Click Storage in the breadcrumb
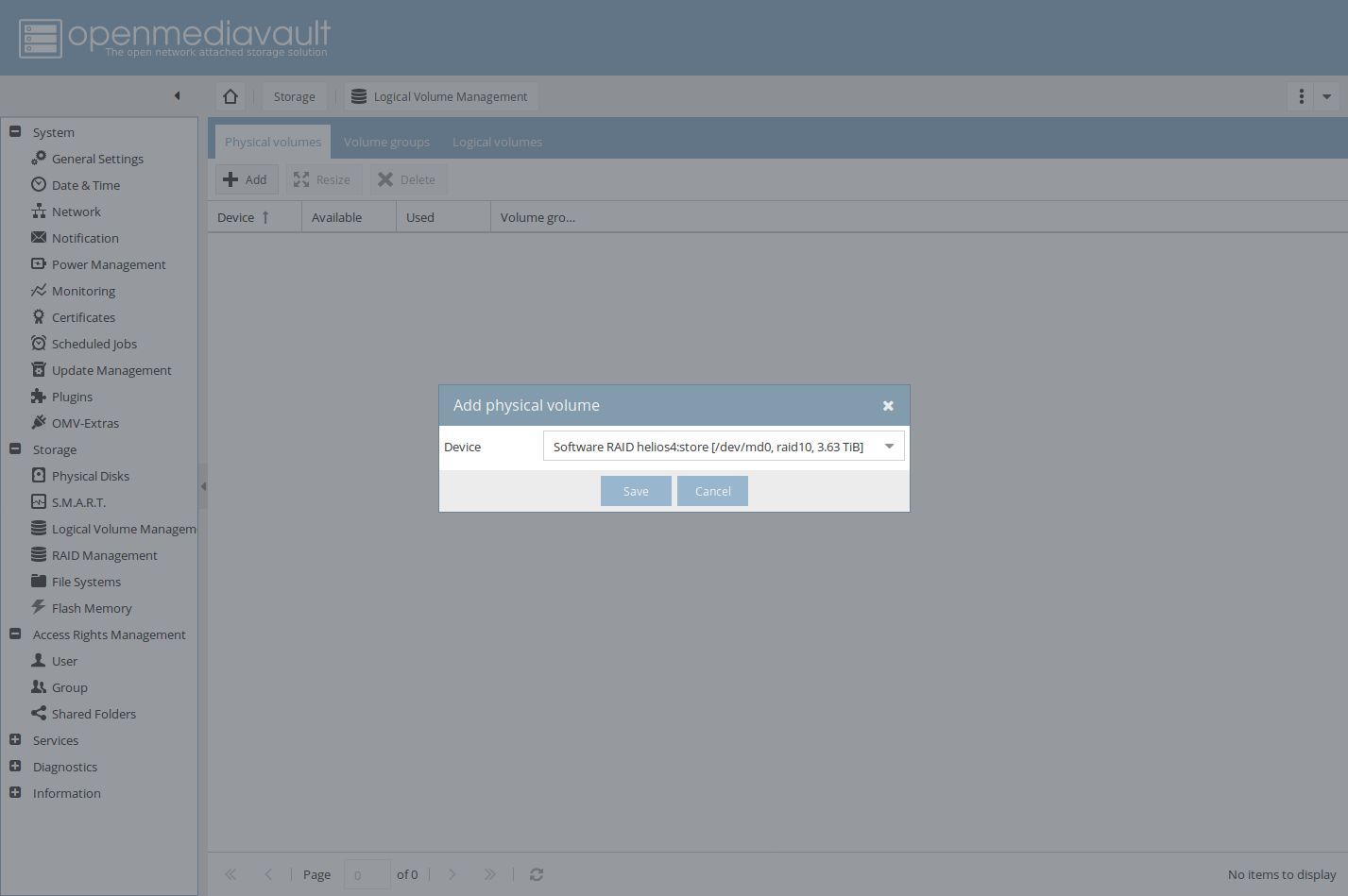Image resolution: width=1348 pixels, height=896 pixels. pyautogui.click(x=295, y=96)
